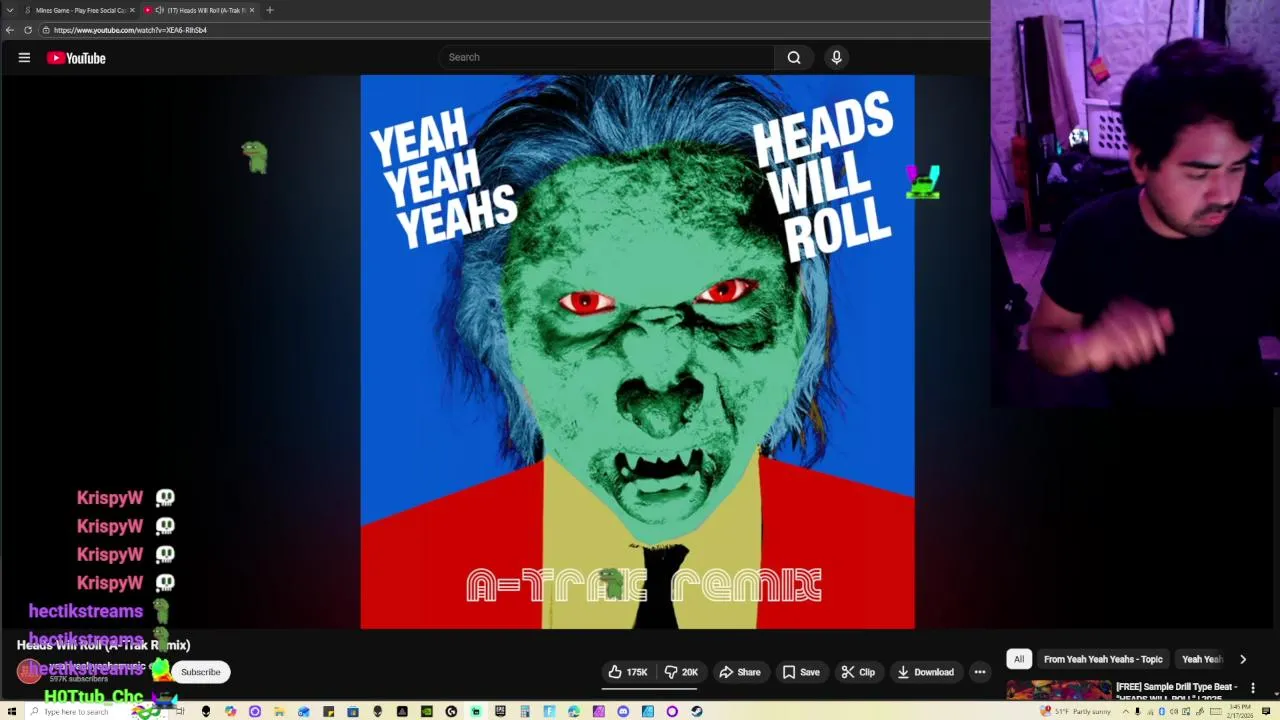1280x720 pixels.
Task: Open the notification center icon
Action: [x=1266, y=711]
